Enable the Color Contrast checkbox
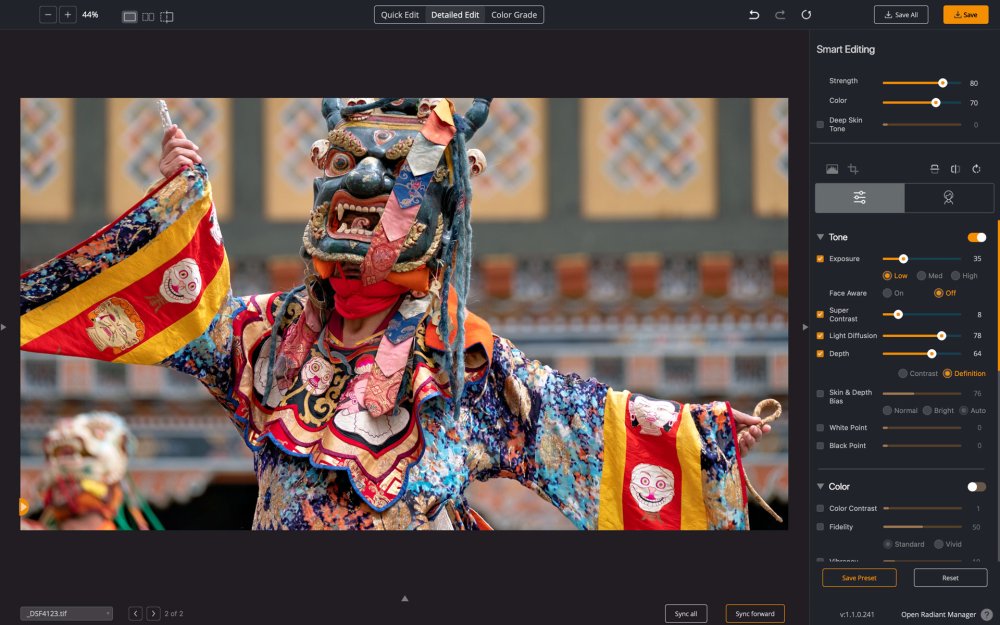This screenshot has width=1000, height=625. pyautogui.click(x=820, y=508)
